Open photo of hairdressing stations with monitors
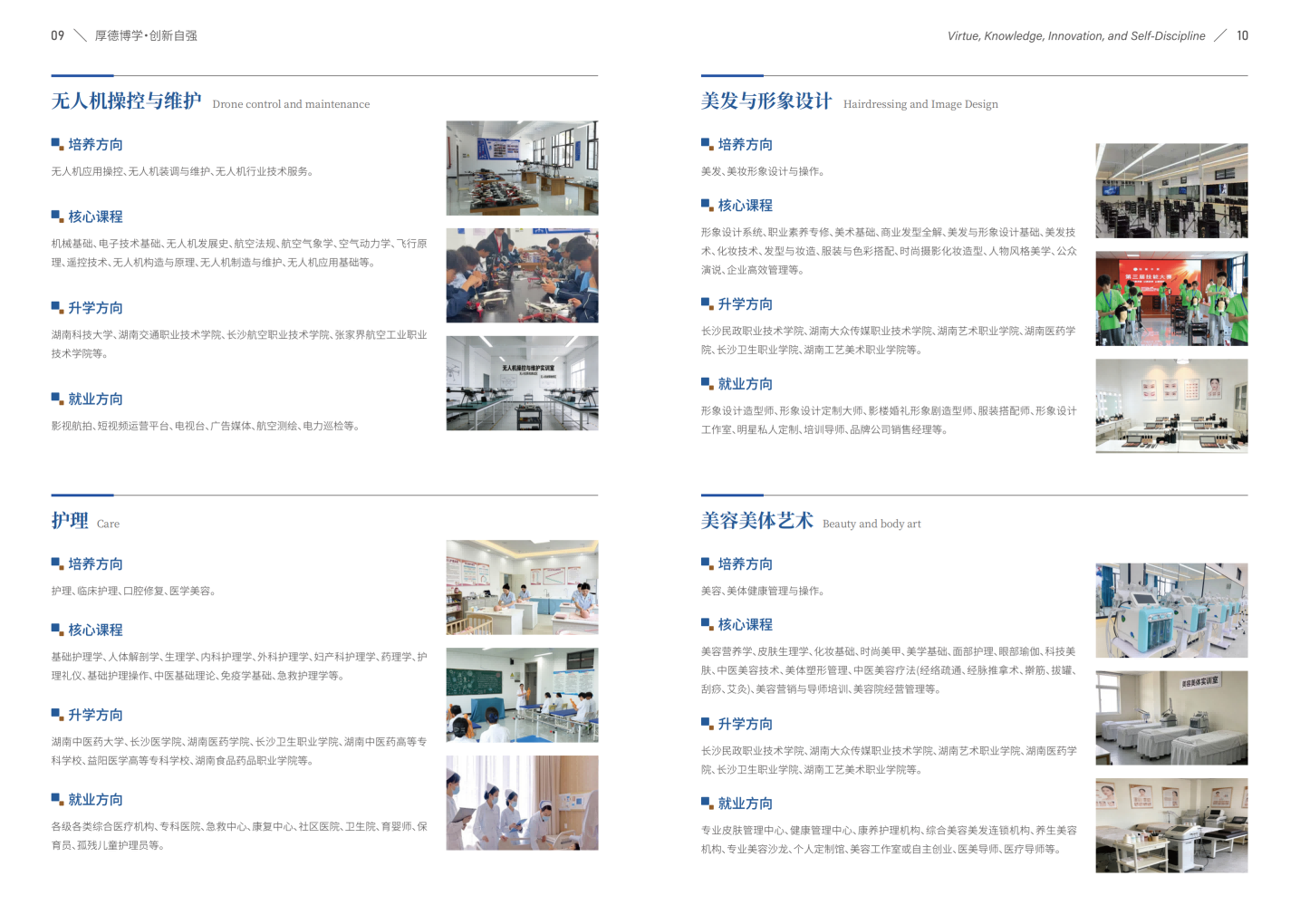The image size is (1300, 924). (1171, 190)
